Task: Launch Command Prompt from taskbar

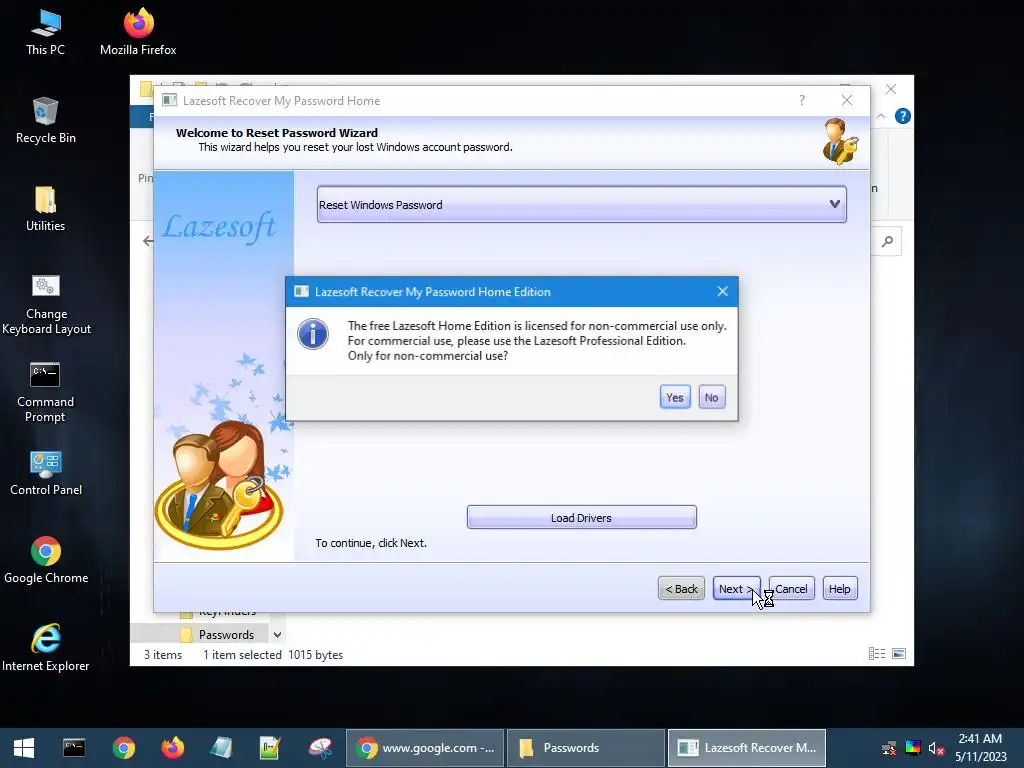Action: click(x=74, y=748)
